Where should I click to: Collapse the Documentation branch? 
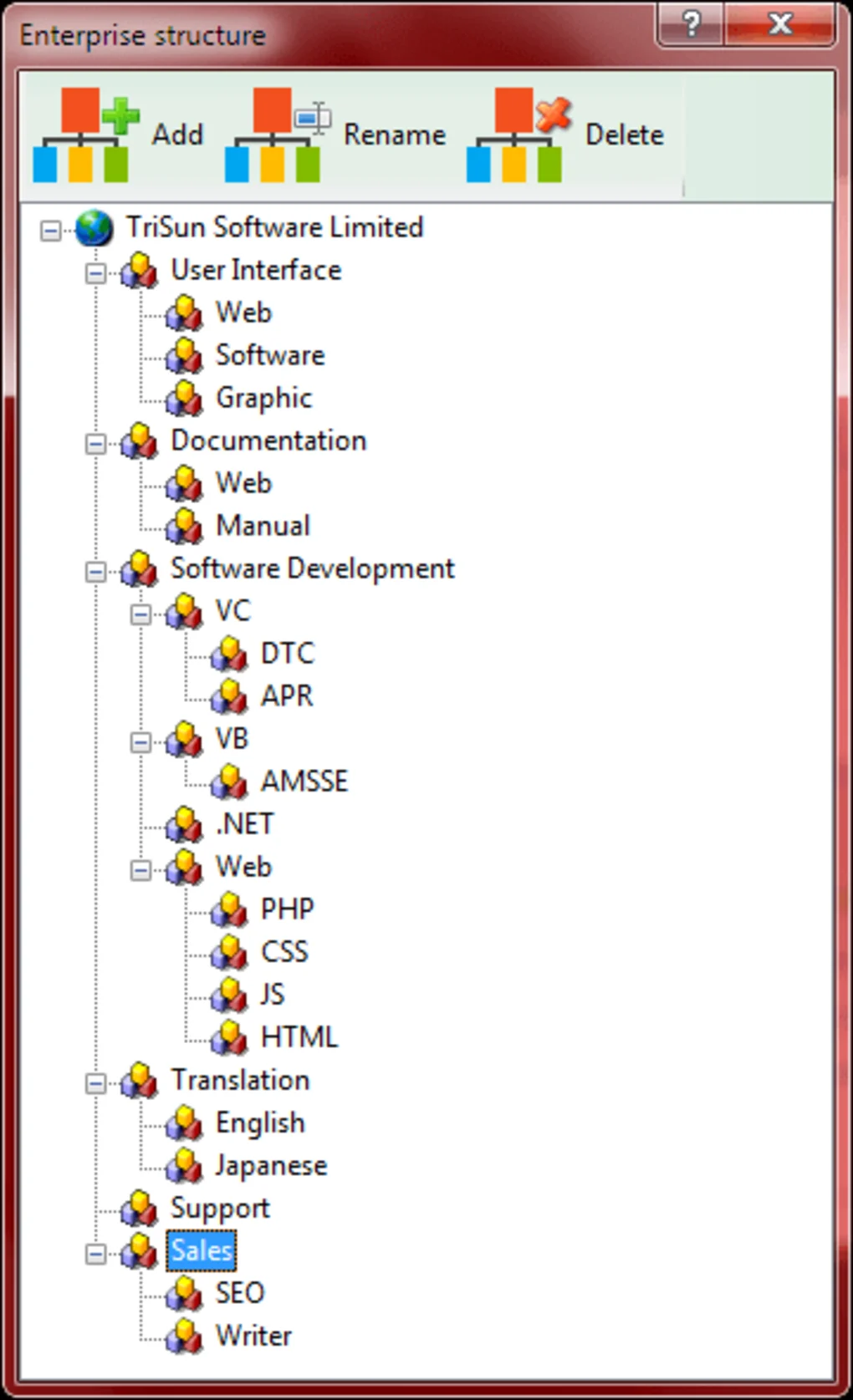tap(96, 443)
